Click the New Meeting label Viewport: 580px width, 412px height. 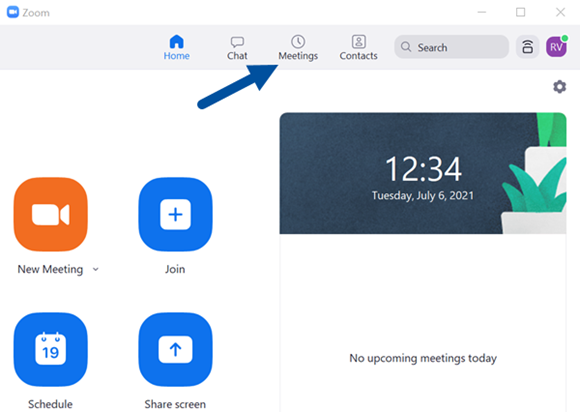(x=50, y=269)
